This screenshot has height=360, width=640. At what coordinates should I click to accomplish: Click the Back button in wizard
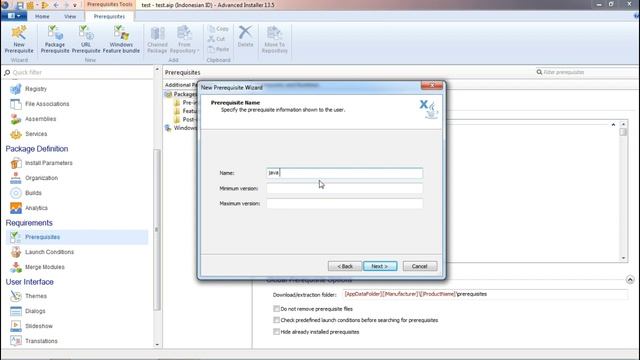(x=344, y=266)
